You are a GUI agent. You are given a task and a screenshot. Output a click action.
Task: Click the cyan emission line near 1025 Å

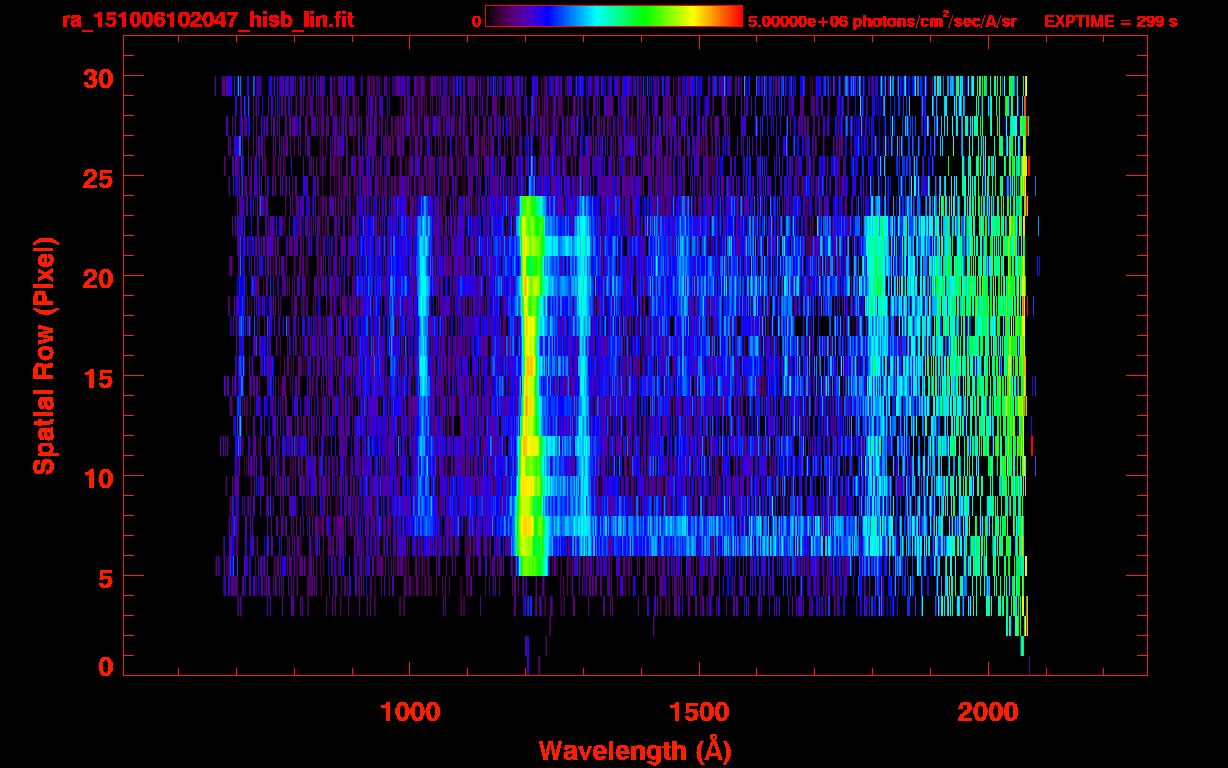click(x=424, y=366)
